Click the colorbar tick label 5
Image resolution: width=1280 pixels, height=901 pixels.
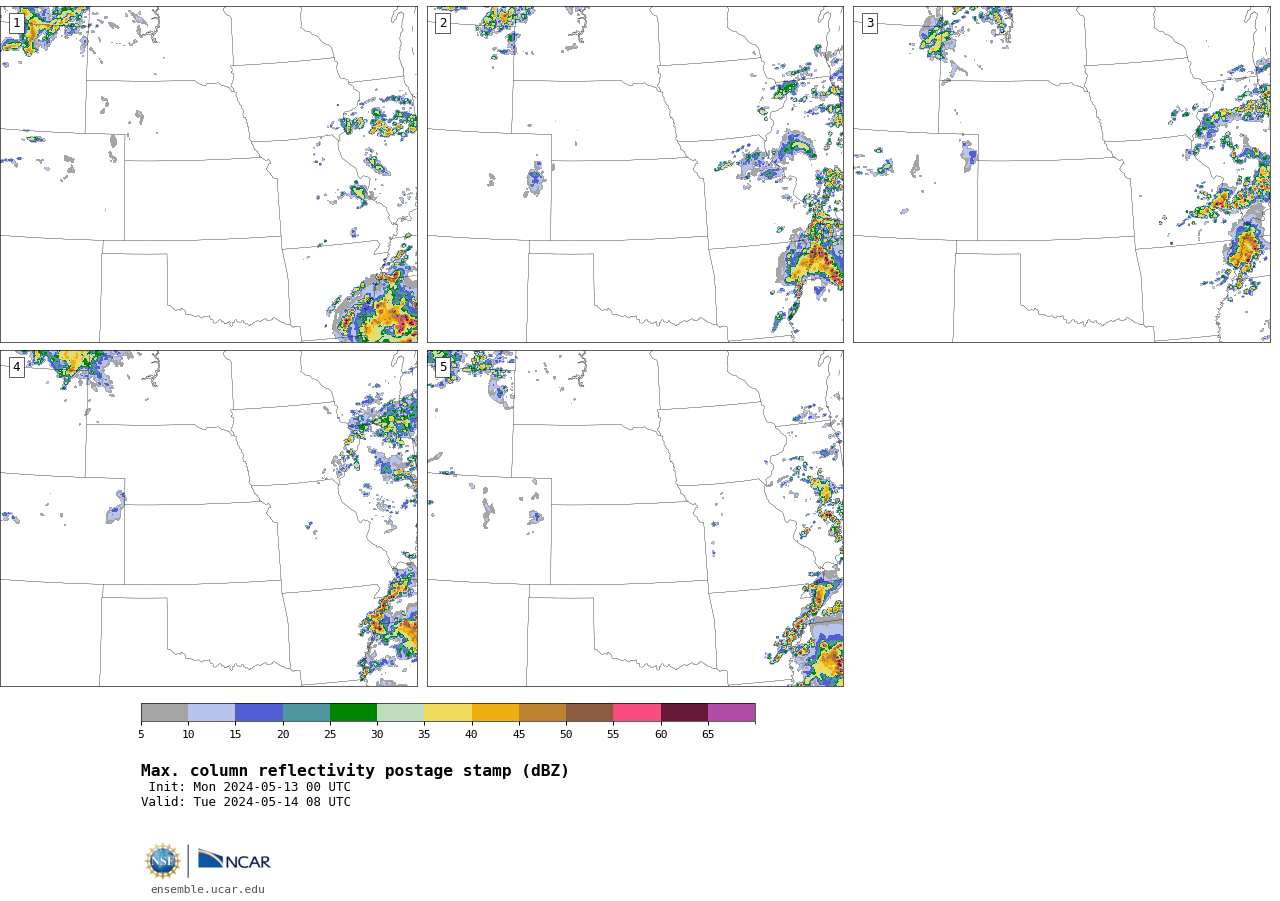pyautogui.click(x=141, y=735)
